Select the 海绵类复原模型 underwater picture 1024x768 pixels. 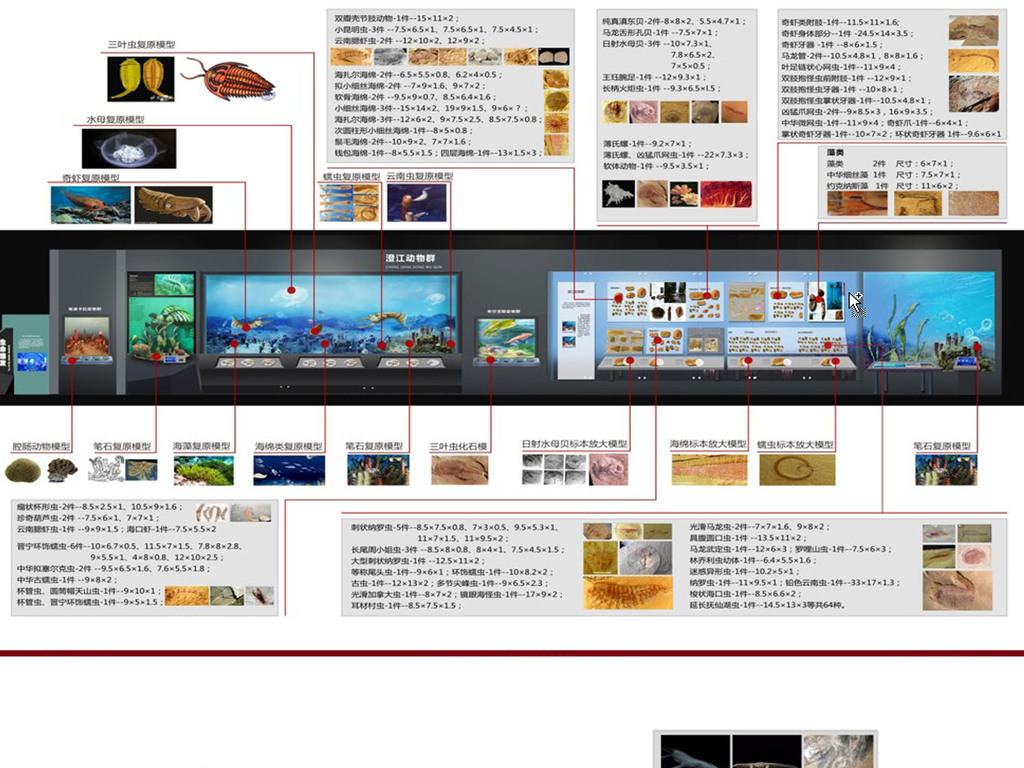click(289, 469)
